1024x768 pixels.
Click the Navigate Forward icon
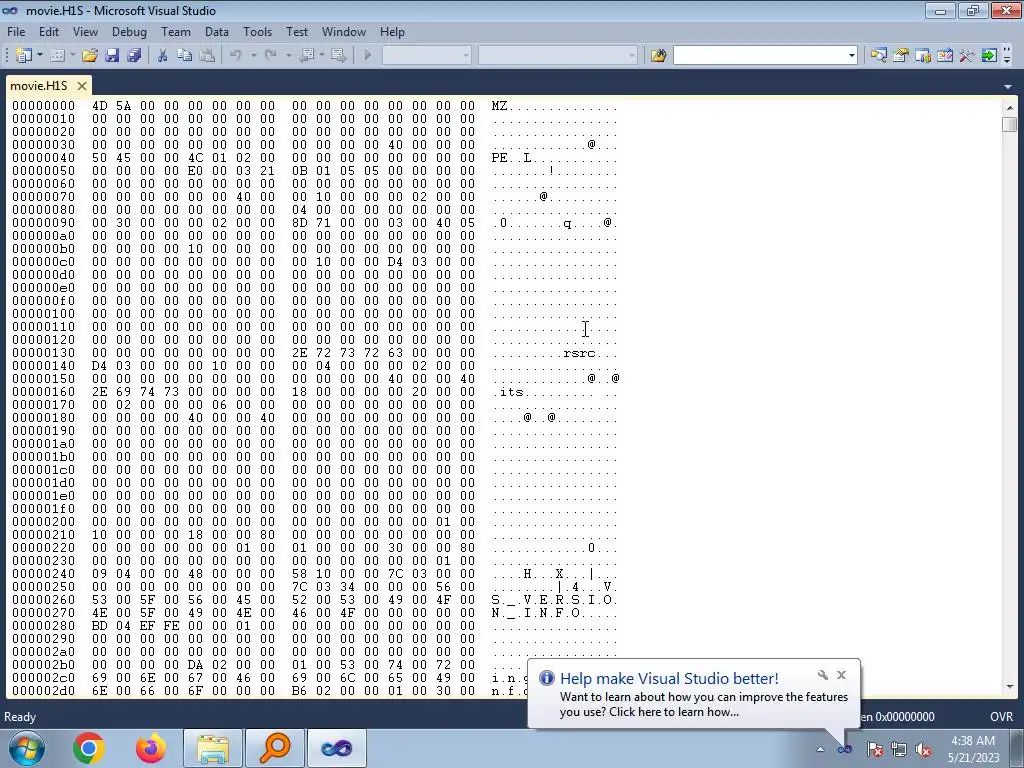[338, 56]
